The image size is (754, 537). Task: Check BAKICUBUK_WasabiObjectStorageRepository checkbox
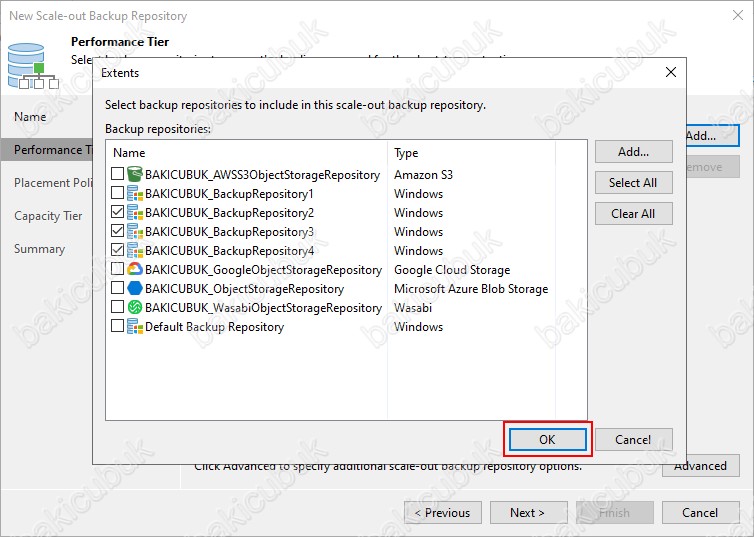tap(117, 307)
